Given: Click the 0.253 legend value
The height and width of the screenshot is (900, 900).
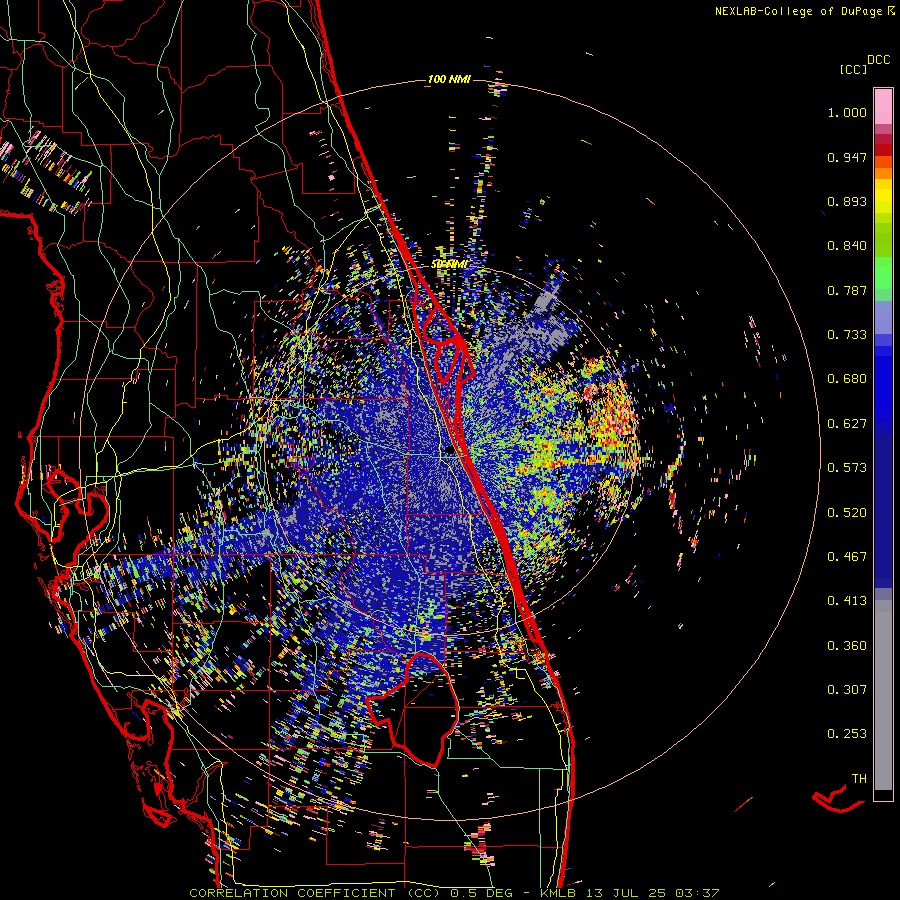Looking at the screenshot, I should [847, 734].
